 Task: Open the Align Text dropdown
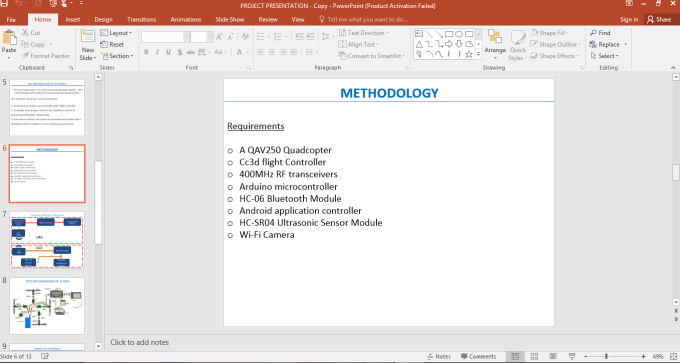[358, 44]
